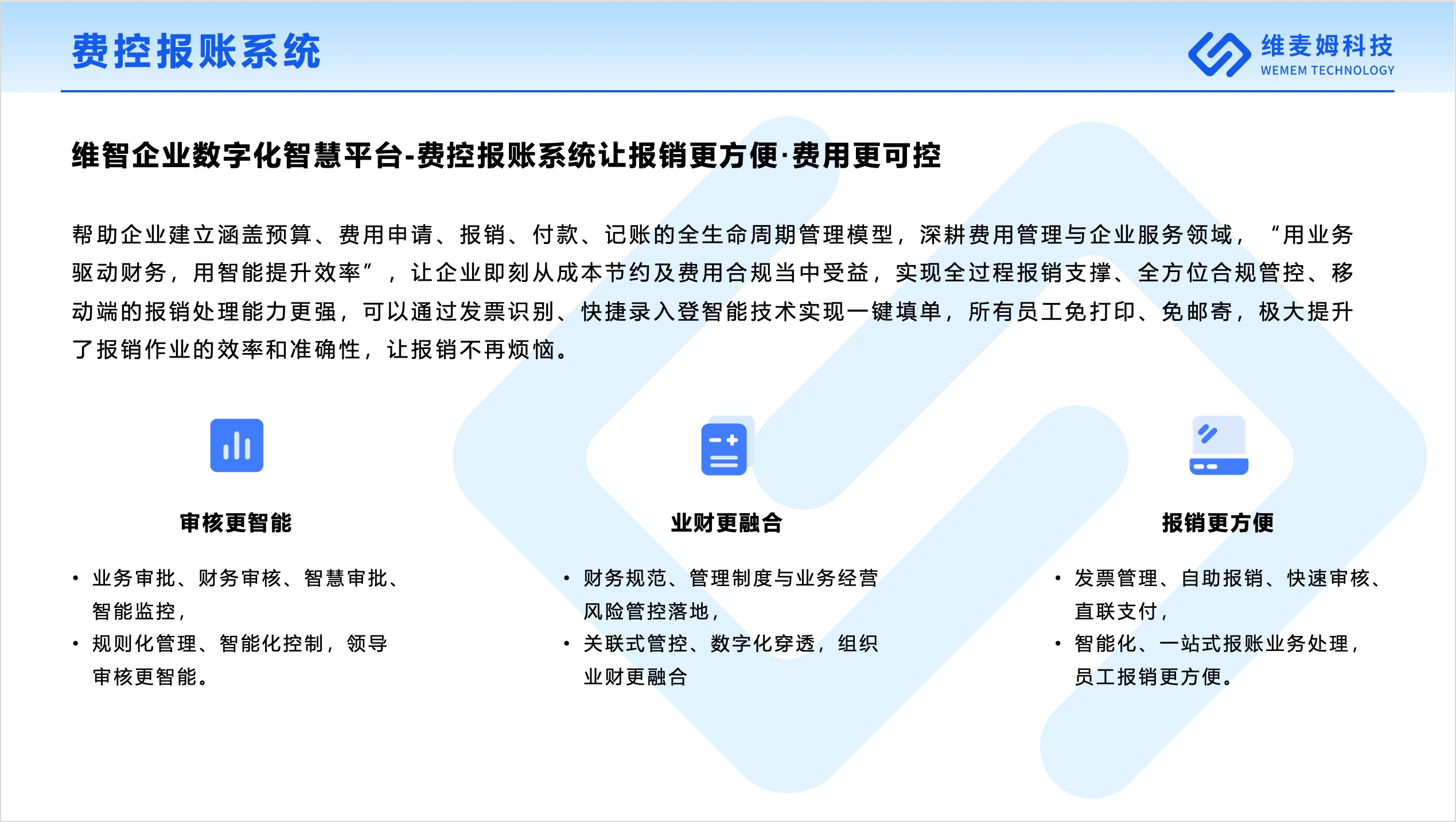Screen dimensions: 1456x822
Task: Select the heading 报销更方便
Action: click(1218, 523)
